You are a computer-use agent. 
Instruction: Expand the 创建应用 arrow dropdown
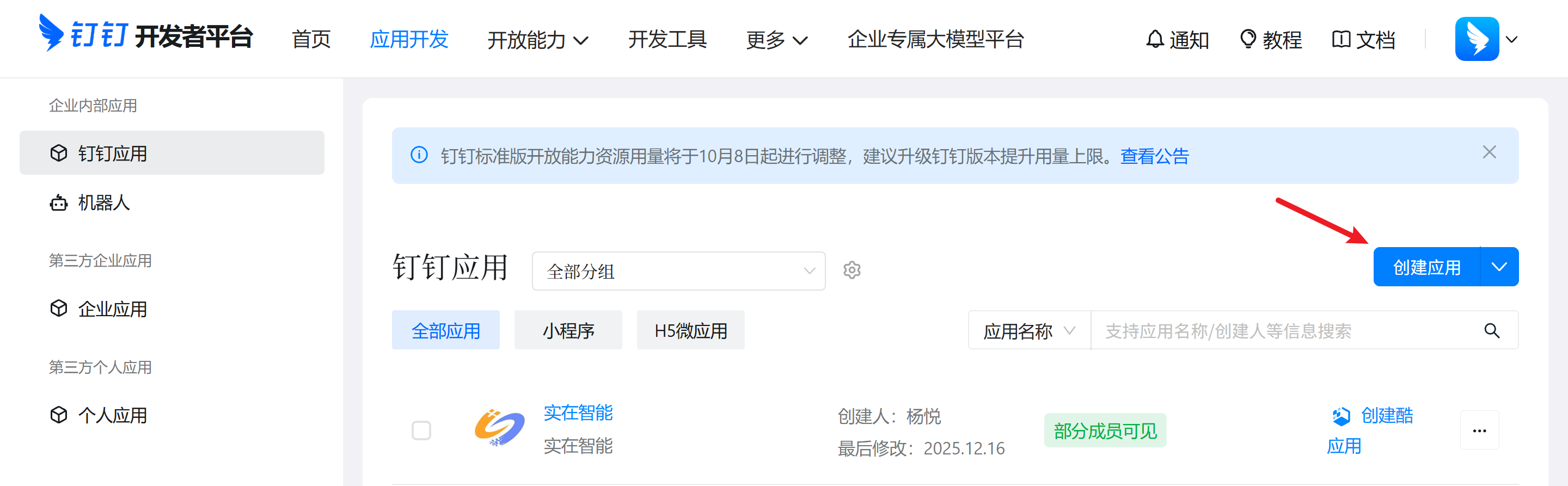click(x=1499, y=267)
